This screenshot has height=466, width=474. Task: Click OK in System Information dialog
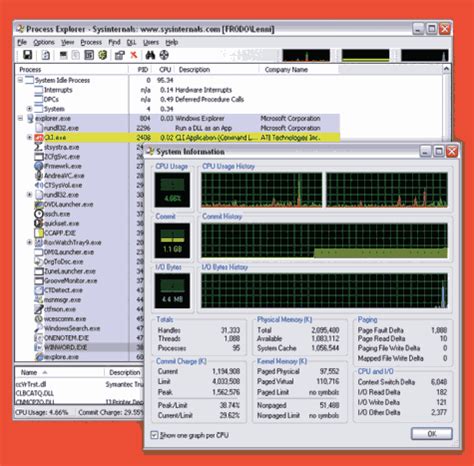tap(432, 434)
